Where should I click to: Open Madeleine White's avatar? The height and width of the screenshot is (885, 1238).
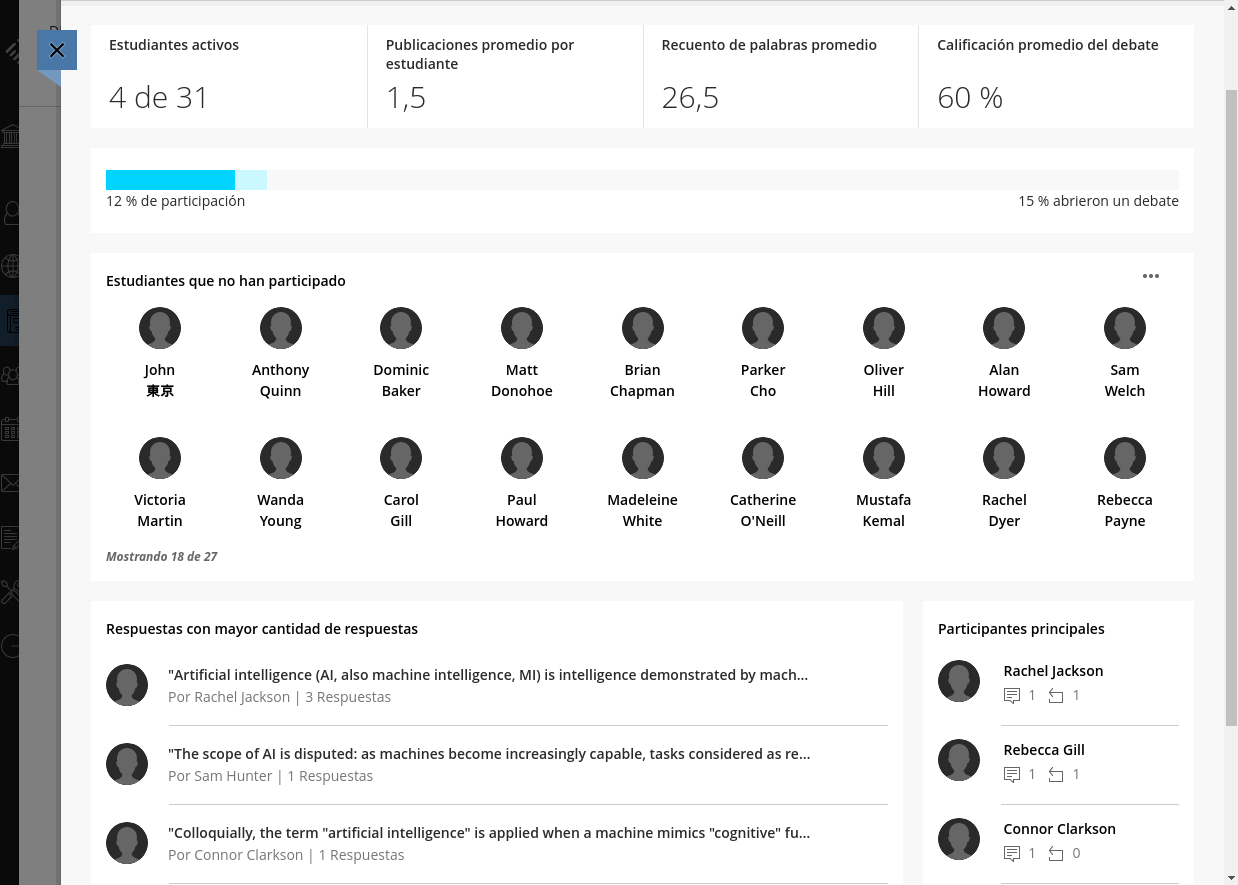pyautogui.click(x=643, y=458)
